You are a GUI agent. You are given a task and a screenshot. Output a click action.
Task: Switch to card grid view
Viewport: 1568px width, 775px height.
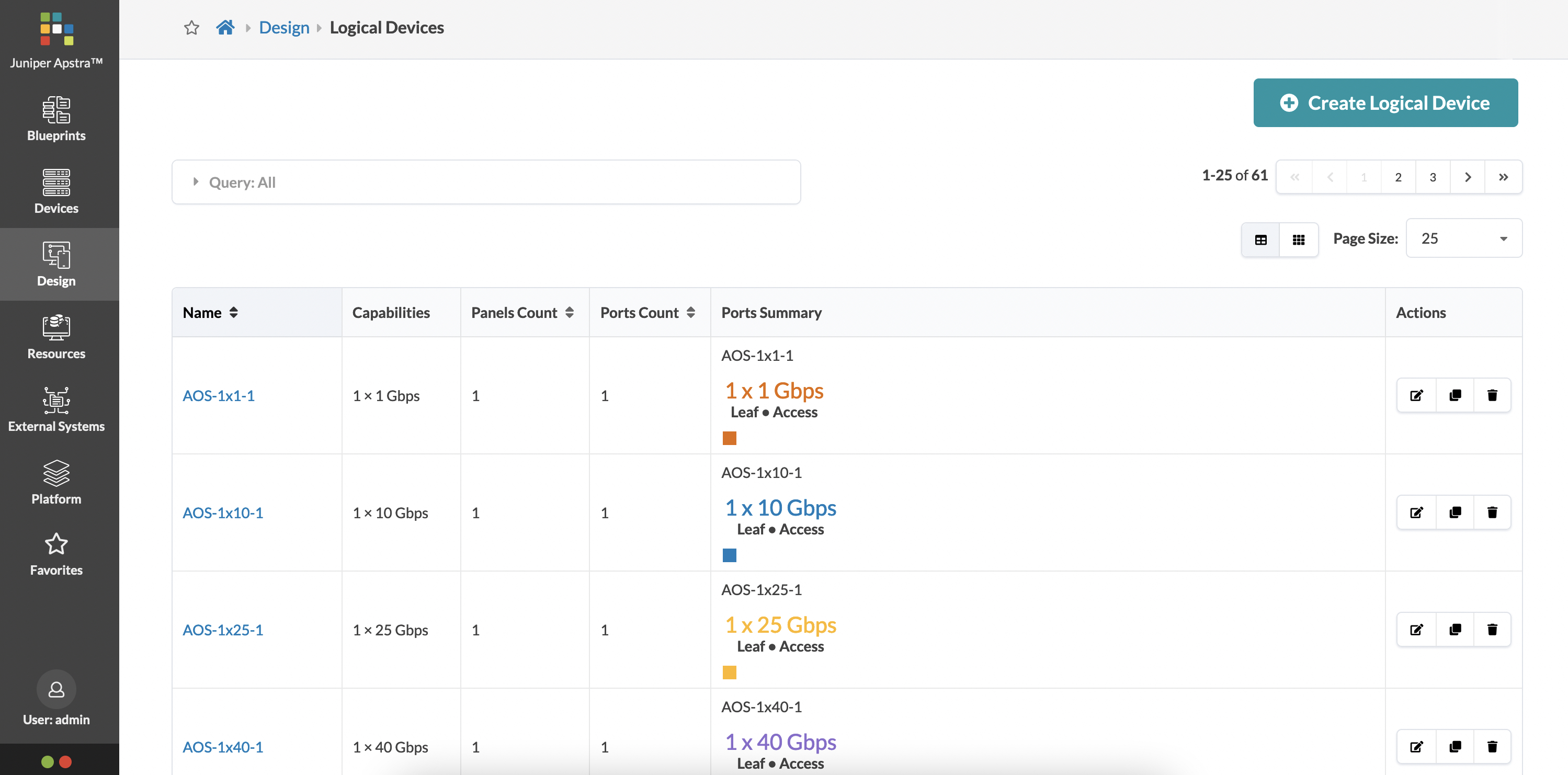click(1298, 240)
